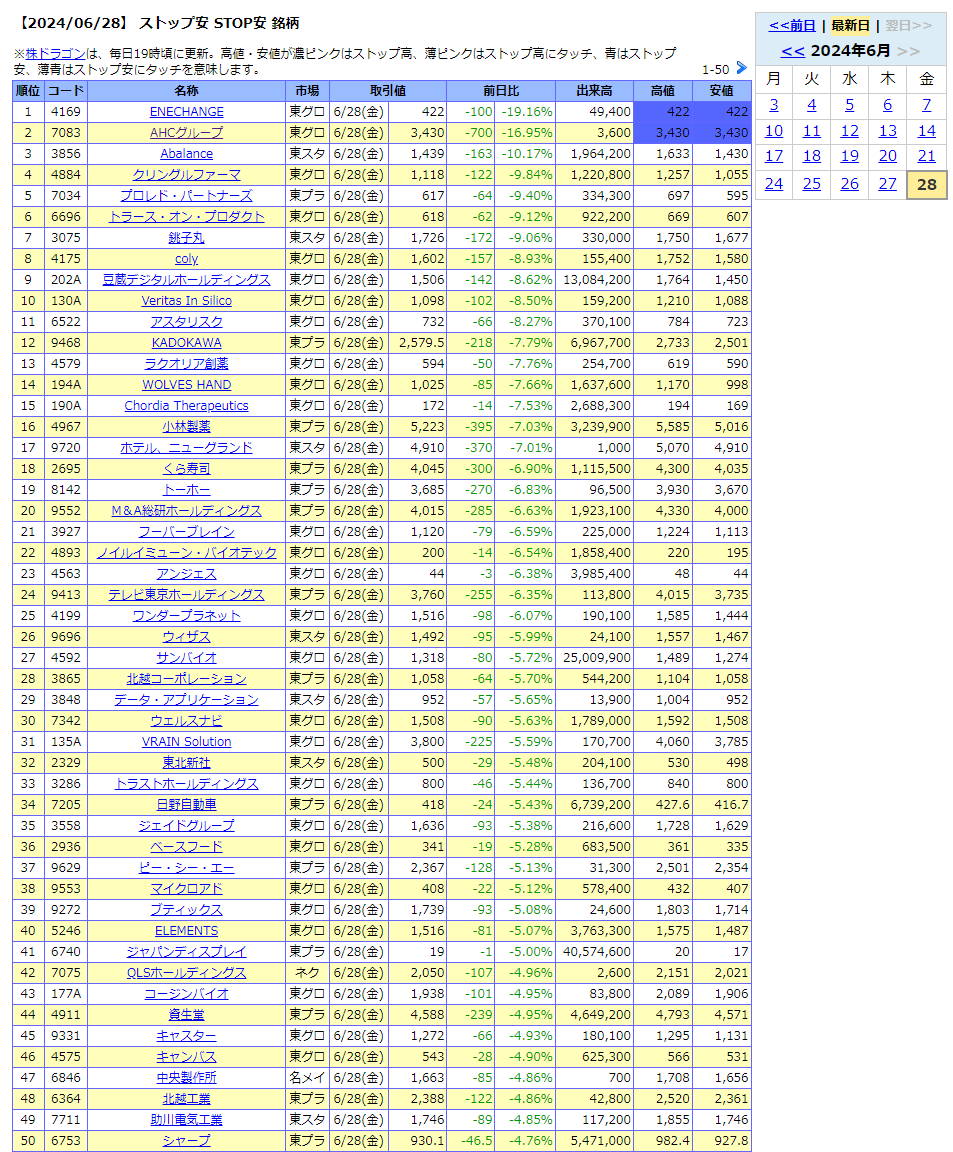953x1152 pixels.
Task: Click stock code 4169
Action: (65, 112)
